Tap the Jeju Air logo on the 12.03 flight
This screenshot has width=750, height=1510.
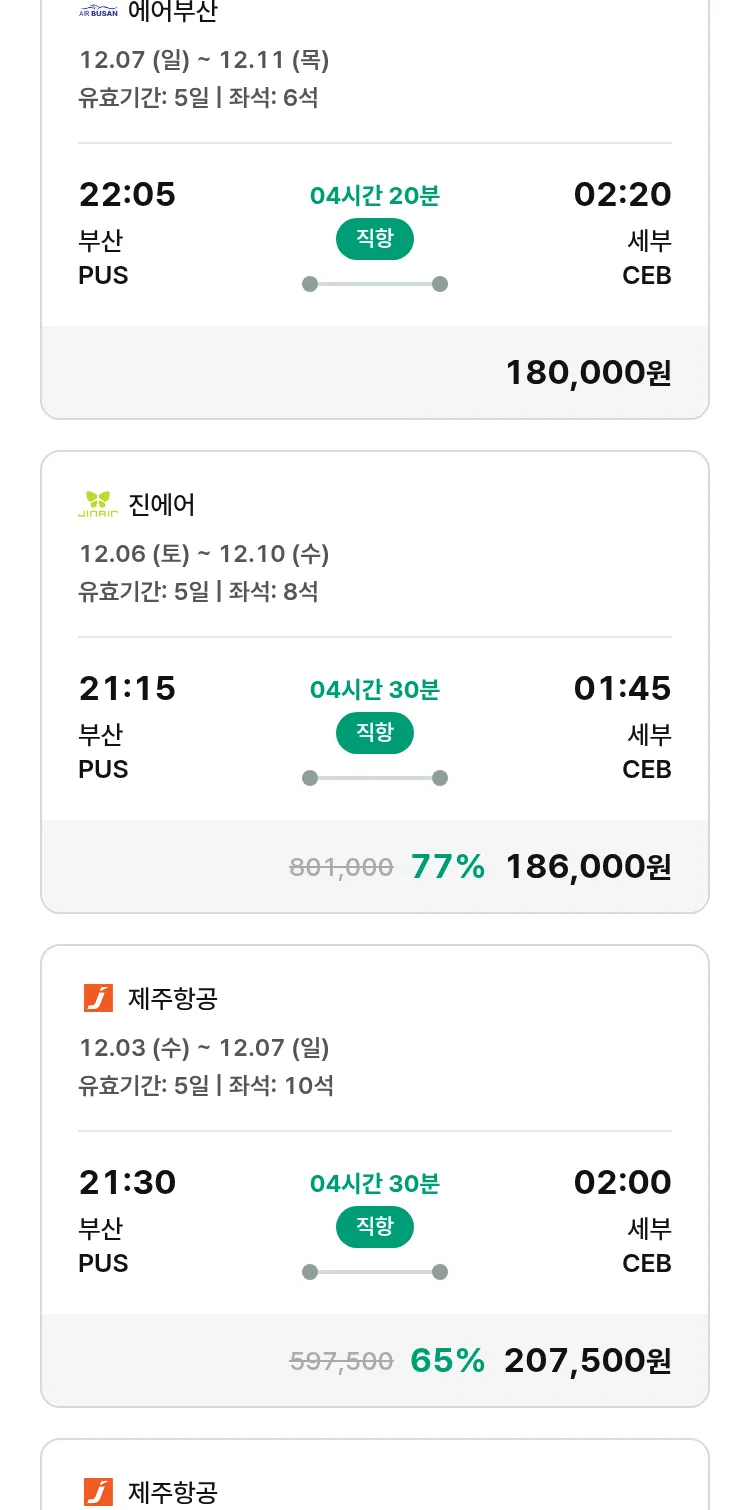tap(98, 998)
